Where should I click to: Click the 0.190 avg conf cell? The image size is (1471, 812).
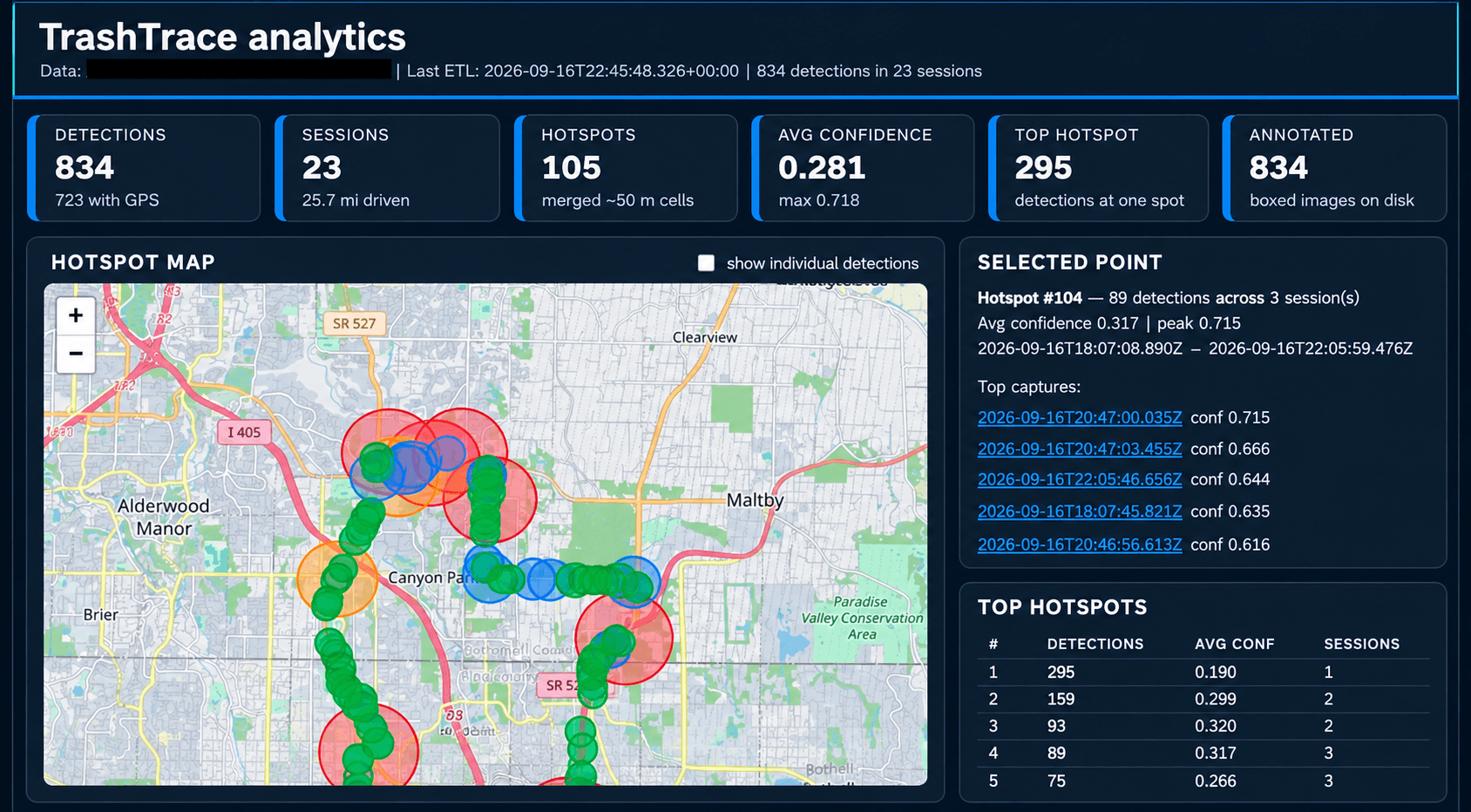tap(1216, 672)
